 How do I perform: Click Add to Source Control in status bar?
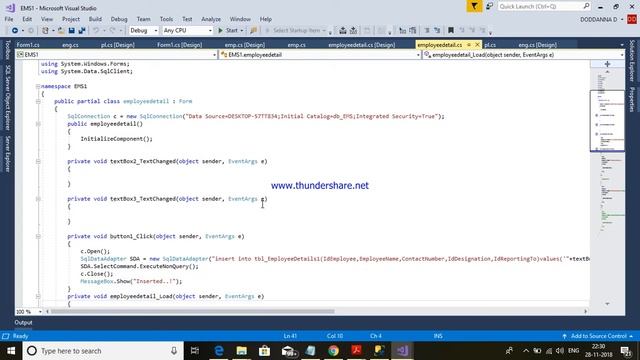(x=598, y=336)
